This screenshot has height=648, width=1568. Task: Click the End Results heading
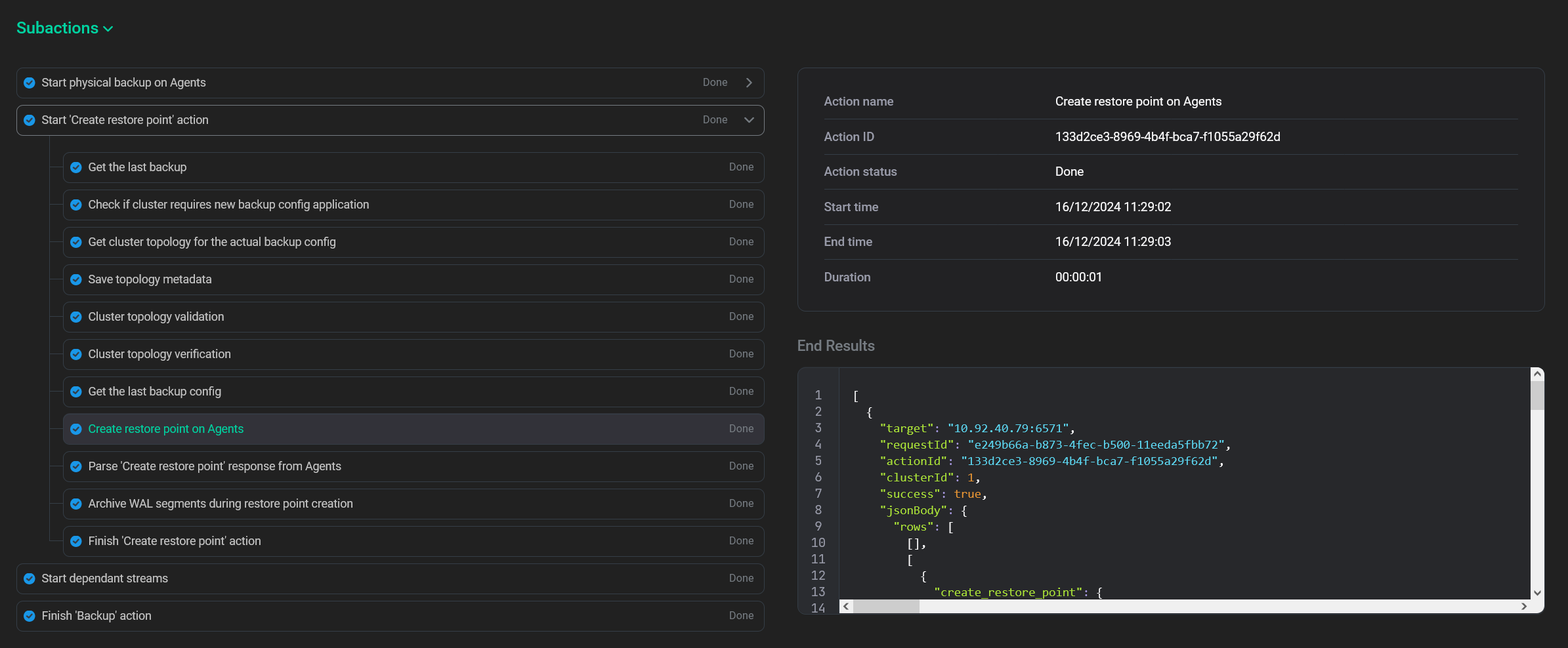pyautogui.click(x=836, y=346)
